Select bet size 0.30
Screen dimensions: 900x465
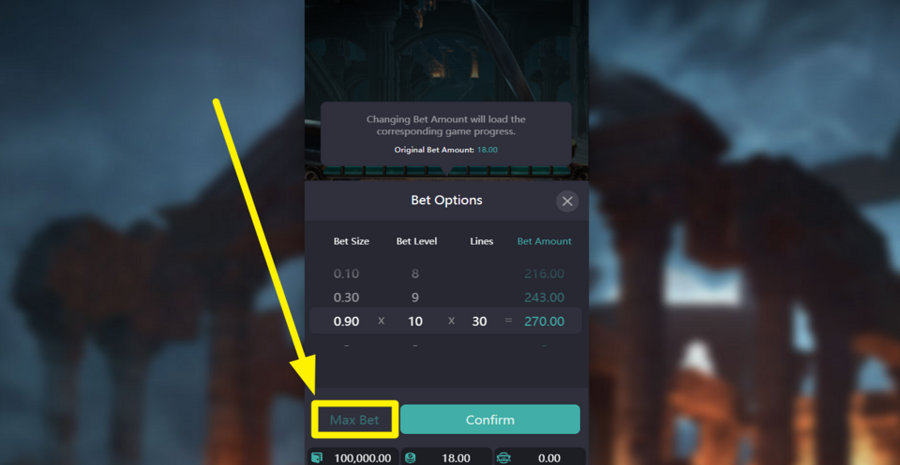coord(346,297)
